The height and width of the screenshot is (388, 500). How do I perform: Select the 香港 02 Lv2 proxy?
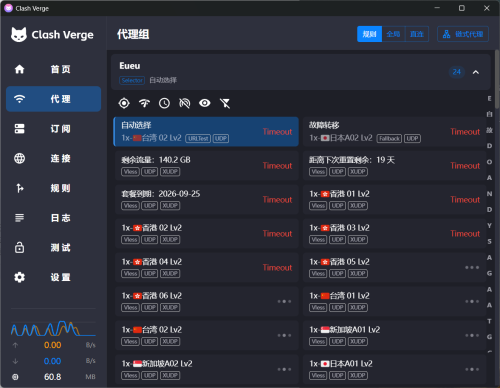pos(207,234)
